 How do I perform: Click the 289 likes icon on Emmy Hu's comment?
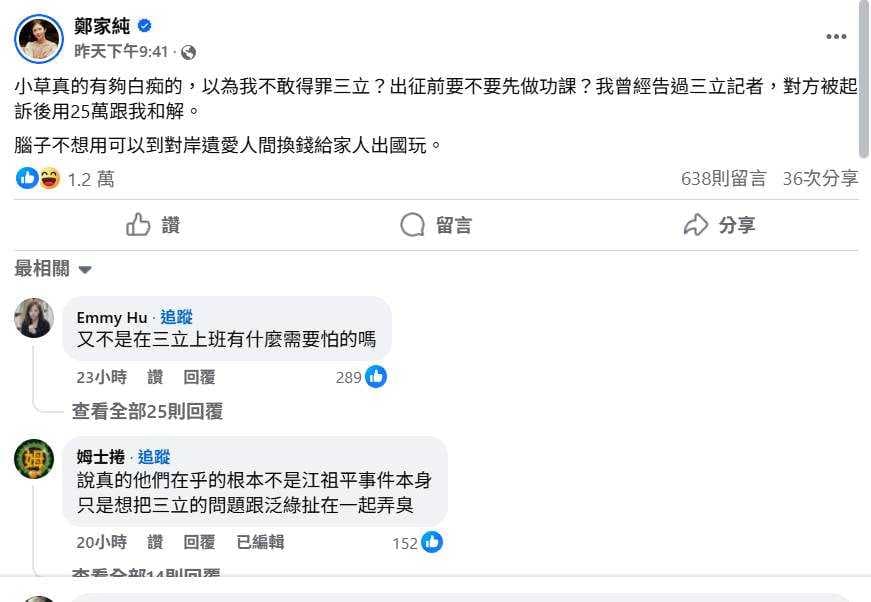(376, 377)
